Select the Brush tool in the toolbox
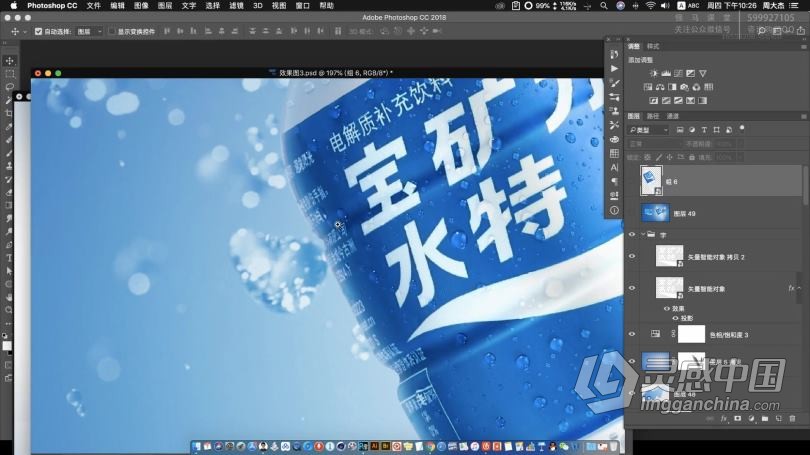This screenshot has width=810, height=455. point(9,153)
